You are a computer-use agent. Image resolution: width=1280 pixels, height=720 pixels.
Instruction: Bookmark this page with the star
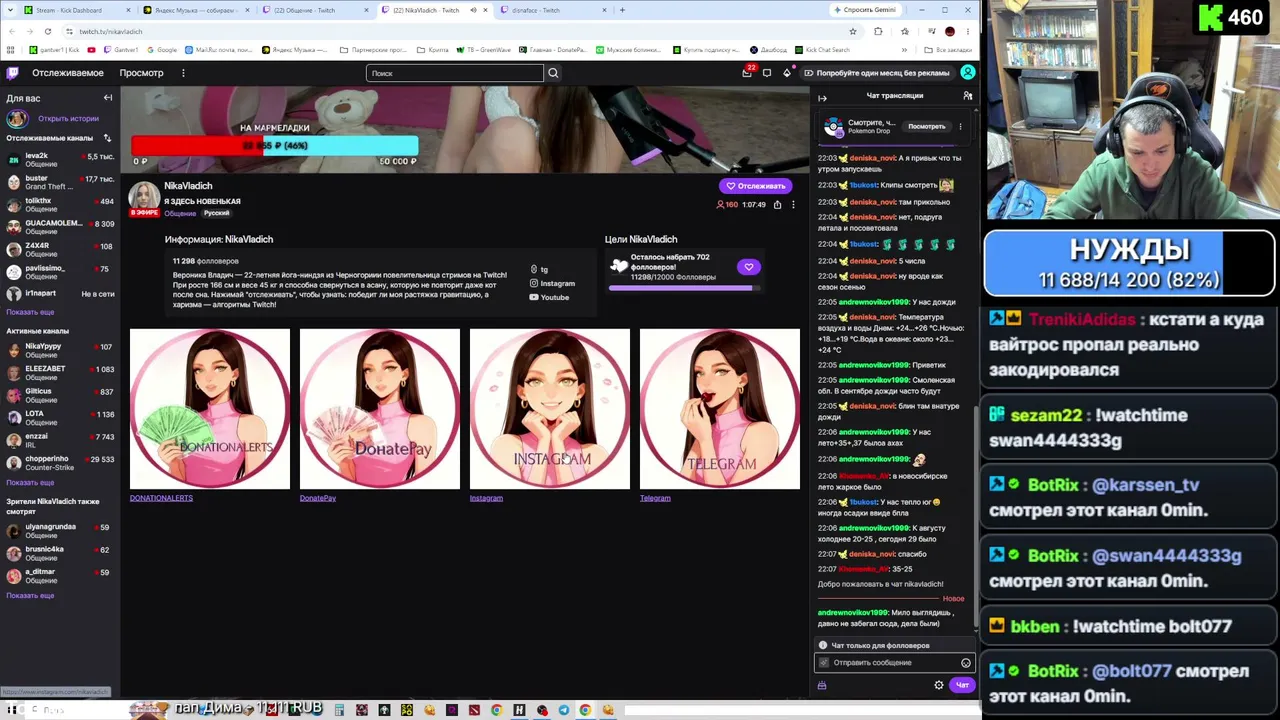click(853, 31)
